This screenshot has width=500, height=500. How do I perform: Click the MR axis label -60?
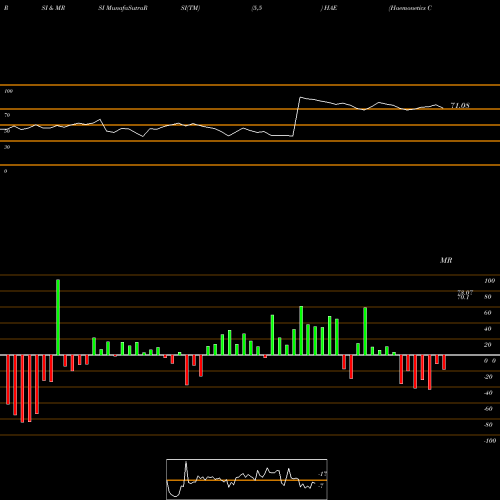[x=488, y=409]
